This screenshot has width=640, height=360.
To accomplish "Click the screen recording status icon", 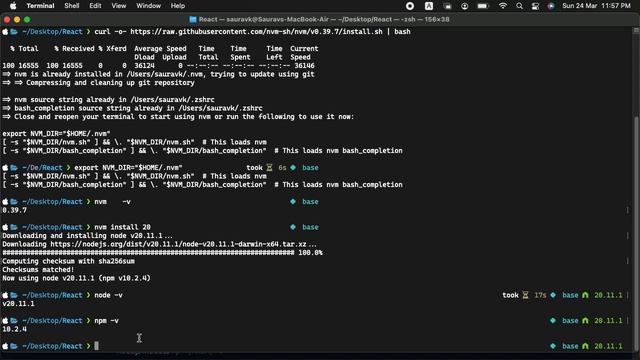I will coord(410,6).
